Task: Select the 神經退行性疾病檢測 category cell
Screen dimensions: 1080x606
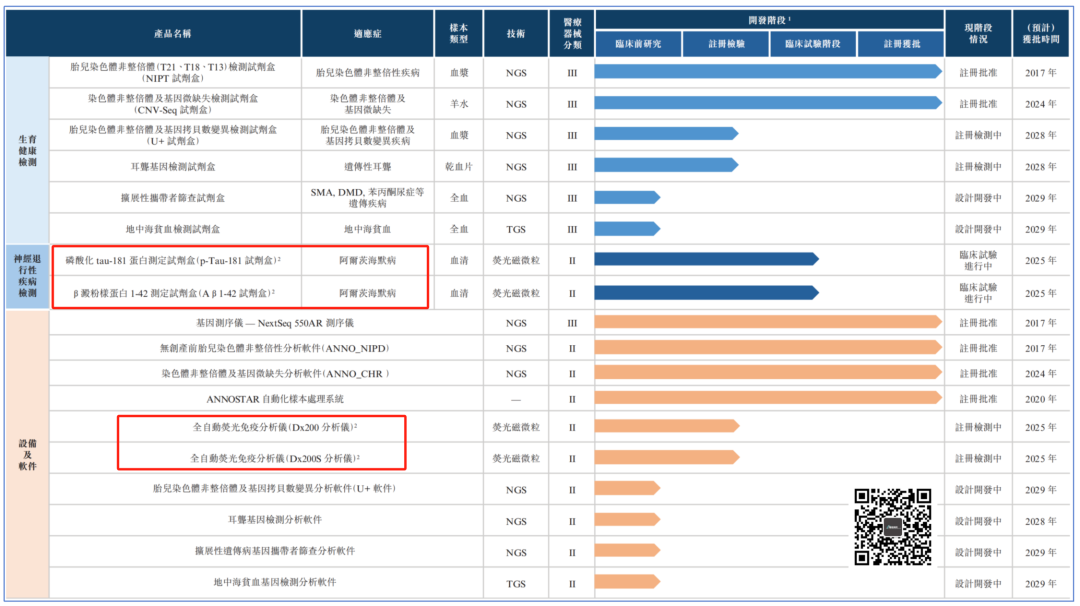Action: [x=27, y=276]
